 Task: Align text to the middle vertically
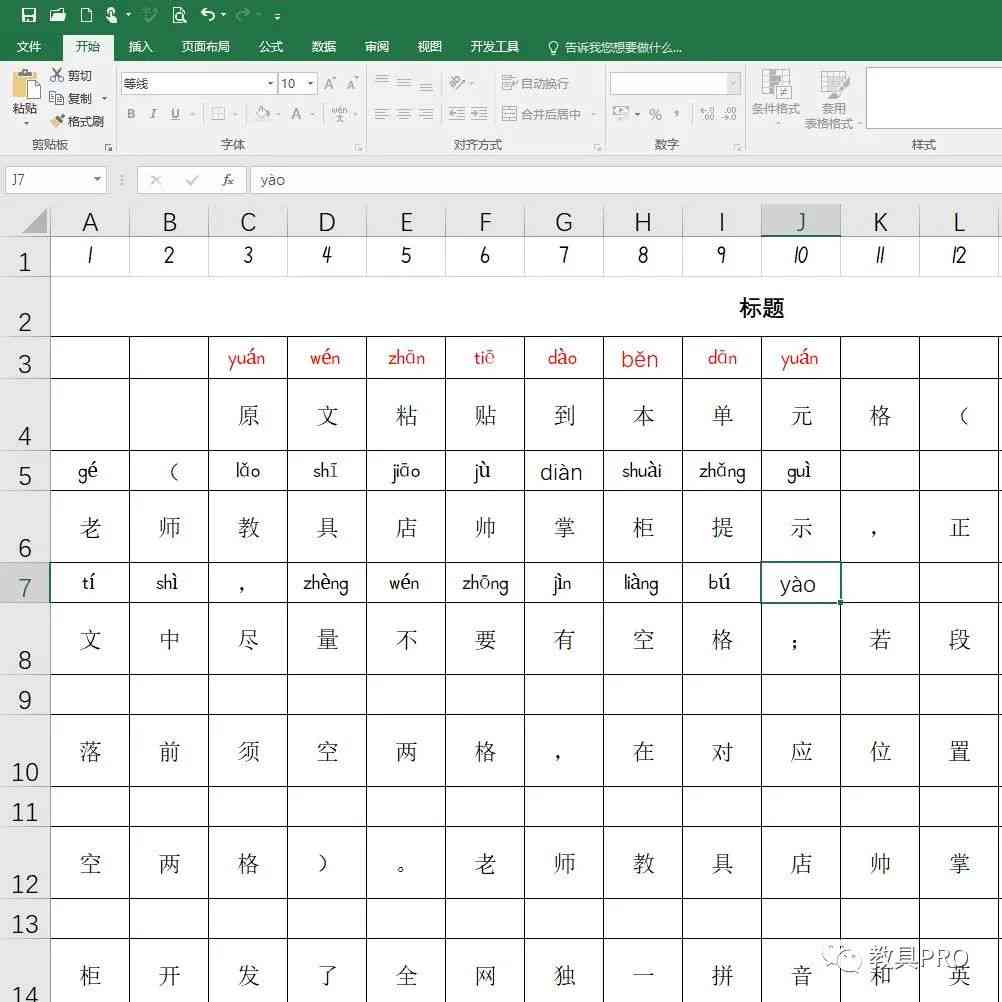[404, 82]
